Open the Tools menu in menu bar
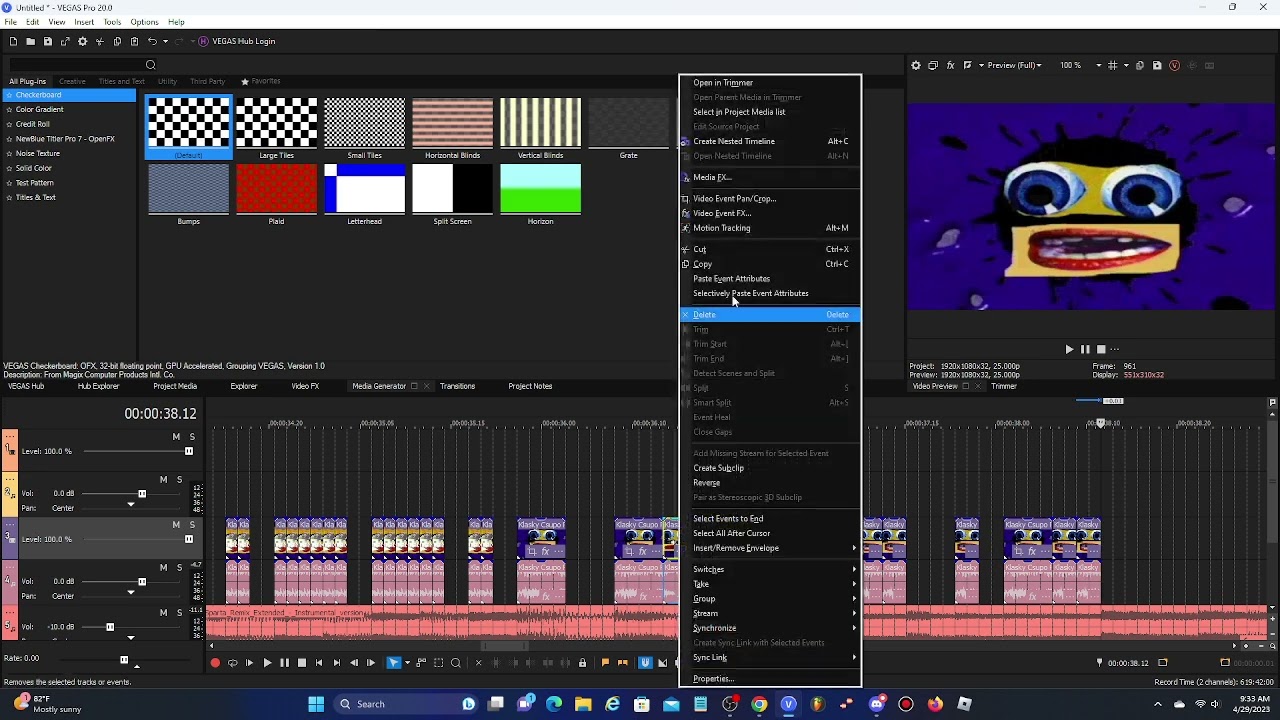 click(112, 22)
